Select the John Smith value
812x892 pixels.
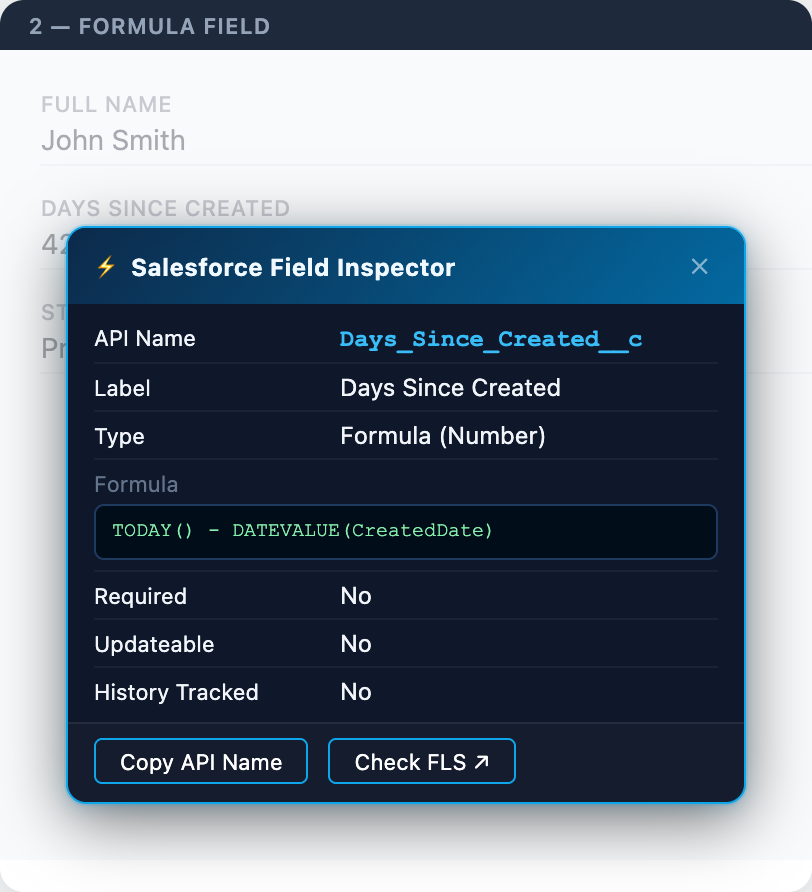tap(113, 141)
